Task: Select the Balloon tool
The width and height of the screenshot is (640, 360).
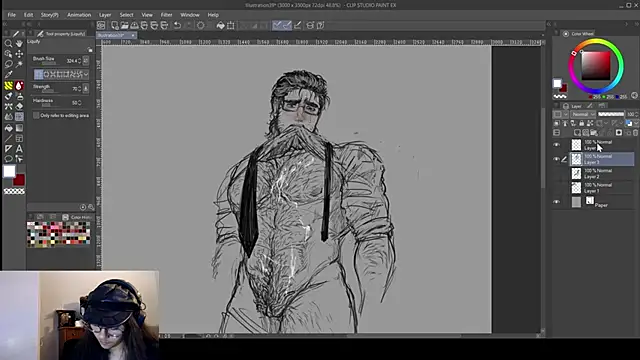Action: [x=8, y=159]
